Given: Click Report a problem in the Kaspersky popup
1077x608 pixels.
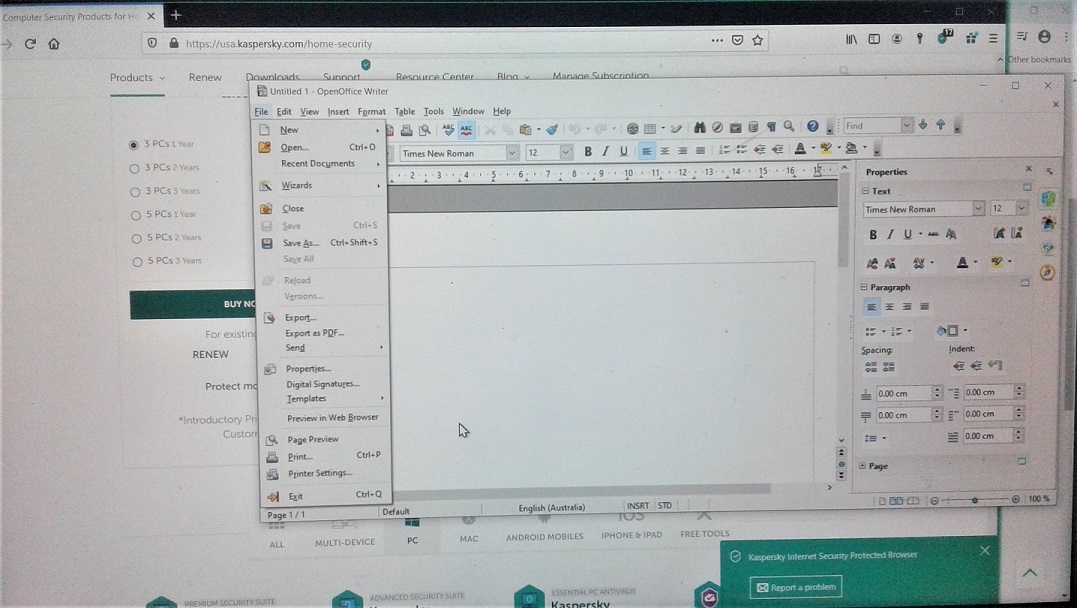Looking at the screenshot, I should point(796,587).
